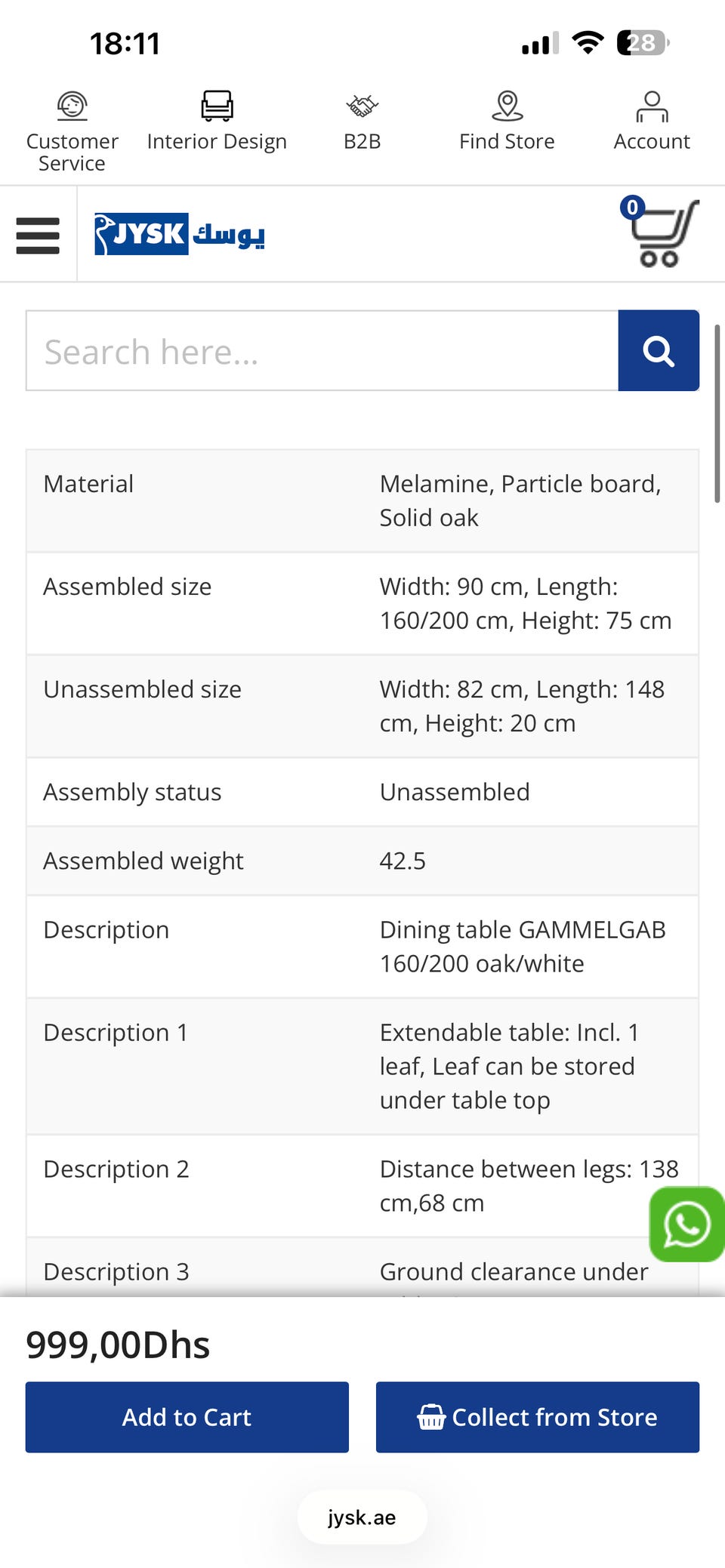Open the Account person icon
Image resolution: width=725 pixels, height=1568 pixels.
coord(652,106)
